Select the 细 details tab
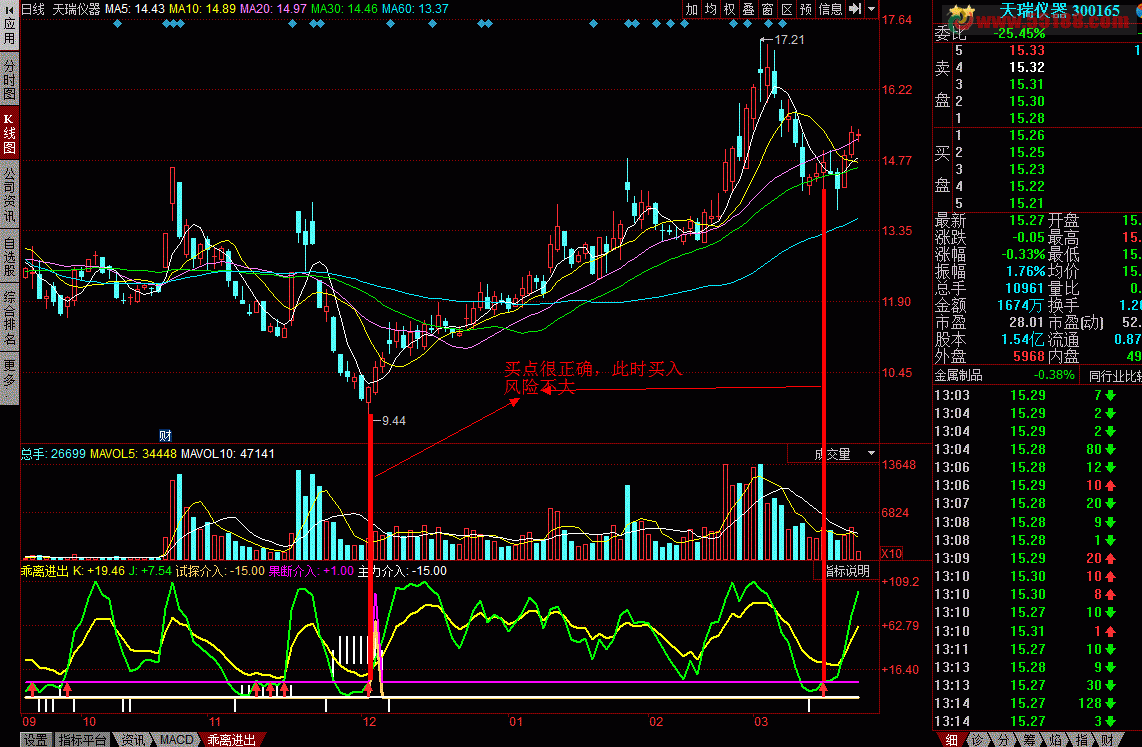1142x747 pixels. click(x=951, y=740)
